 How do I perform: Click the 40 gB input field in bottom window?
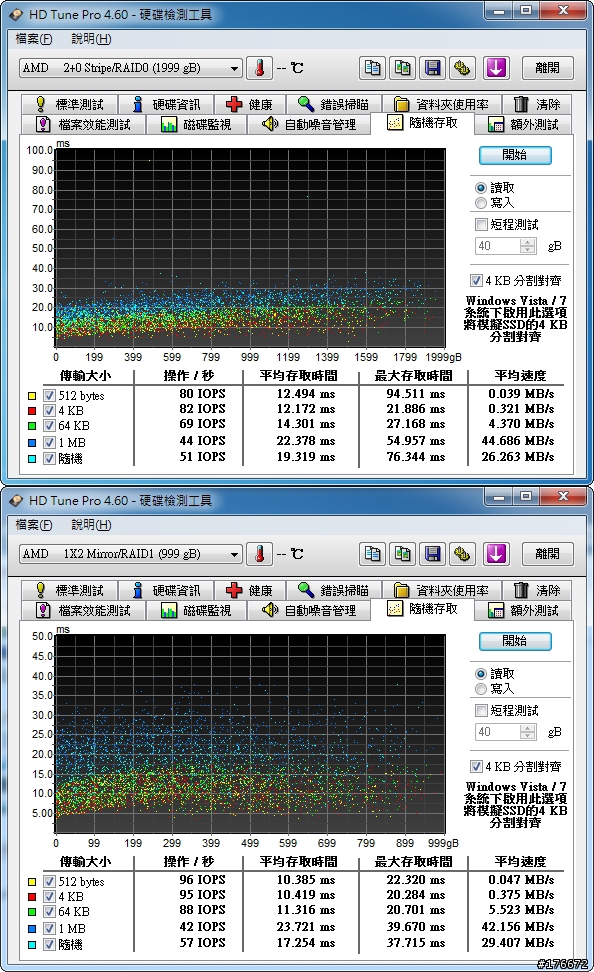pyautogui.click(x=498, y=732)
